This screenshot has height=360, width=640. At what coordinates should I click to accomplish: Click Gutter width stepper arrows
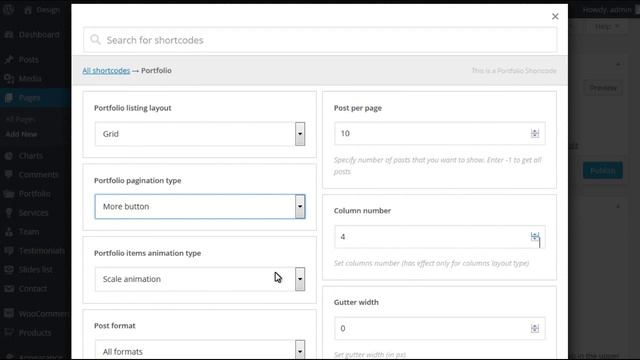click(x=535, y=328)
